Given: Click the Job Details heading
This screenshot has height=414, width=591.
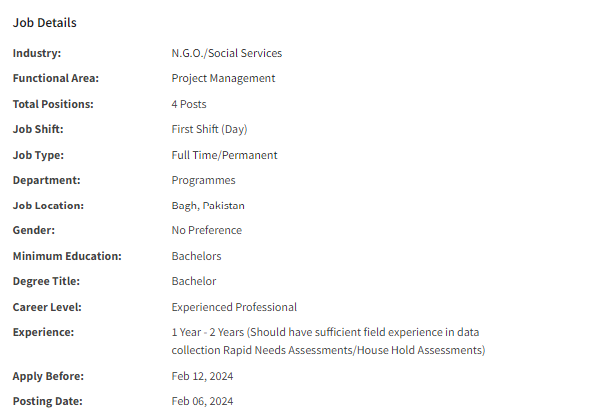Looking at the screenshot, I should [x=44, y=23].
